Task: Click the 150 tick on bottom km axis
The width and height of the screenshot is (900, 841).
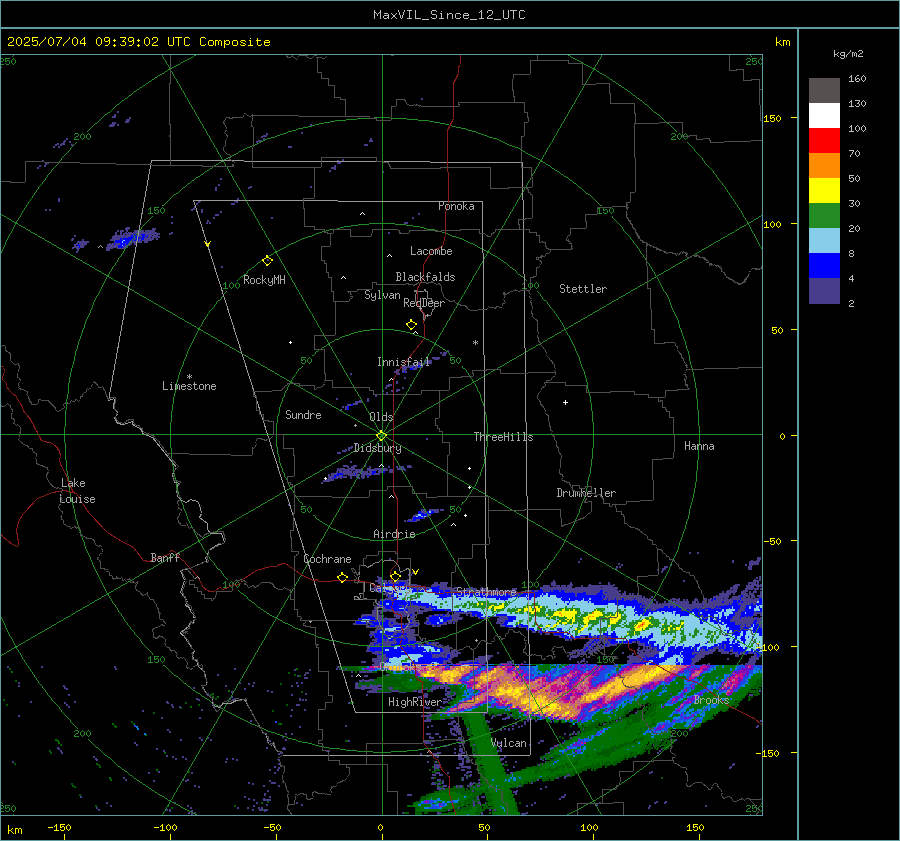Action: pyautogui.click(x=695, y=828)
